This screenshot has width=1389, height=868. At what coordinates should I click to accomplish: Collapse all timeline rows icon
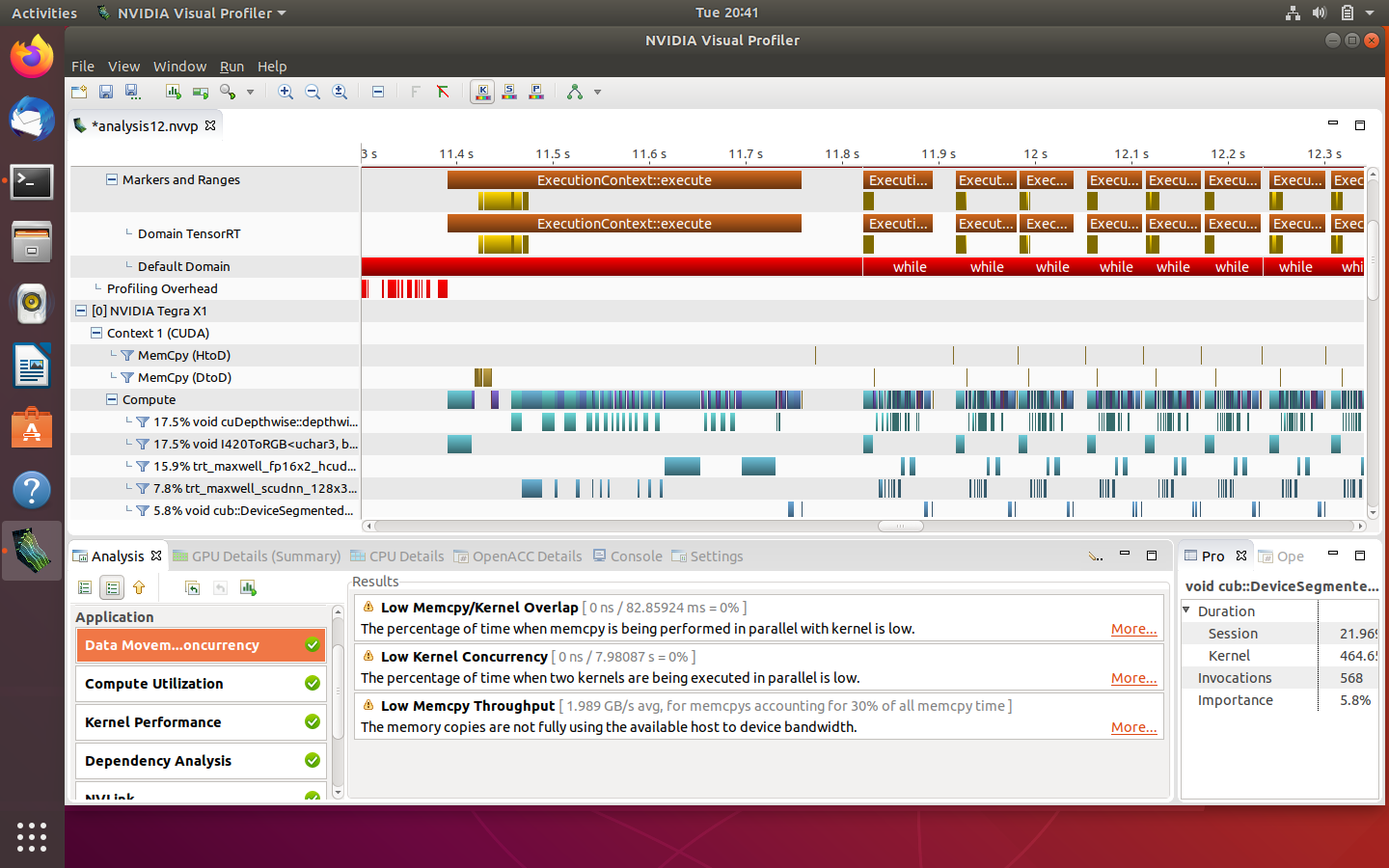tap(378, 92)
